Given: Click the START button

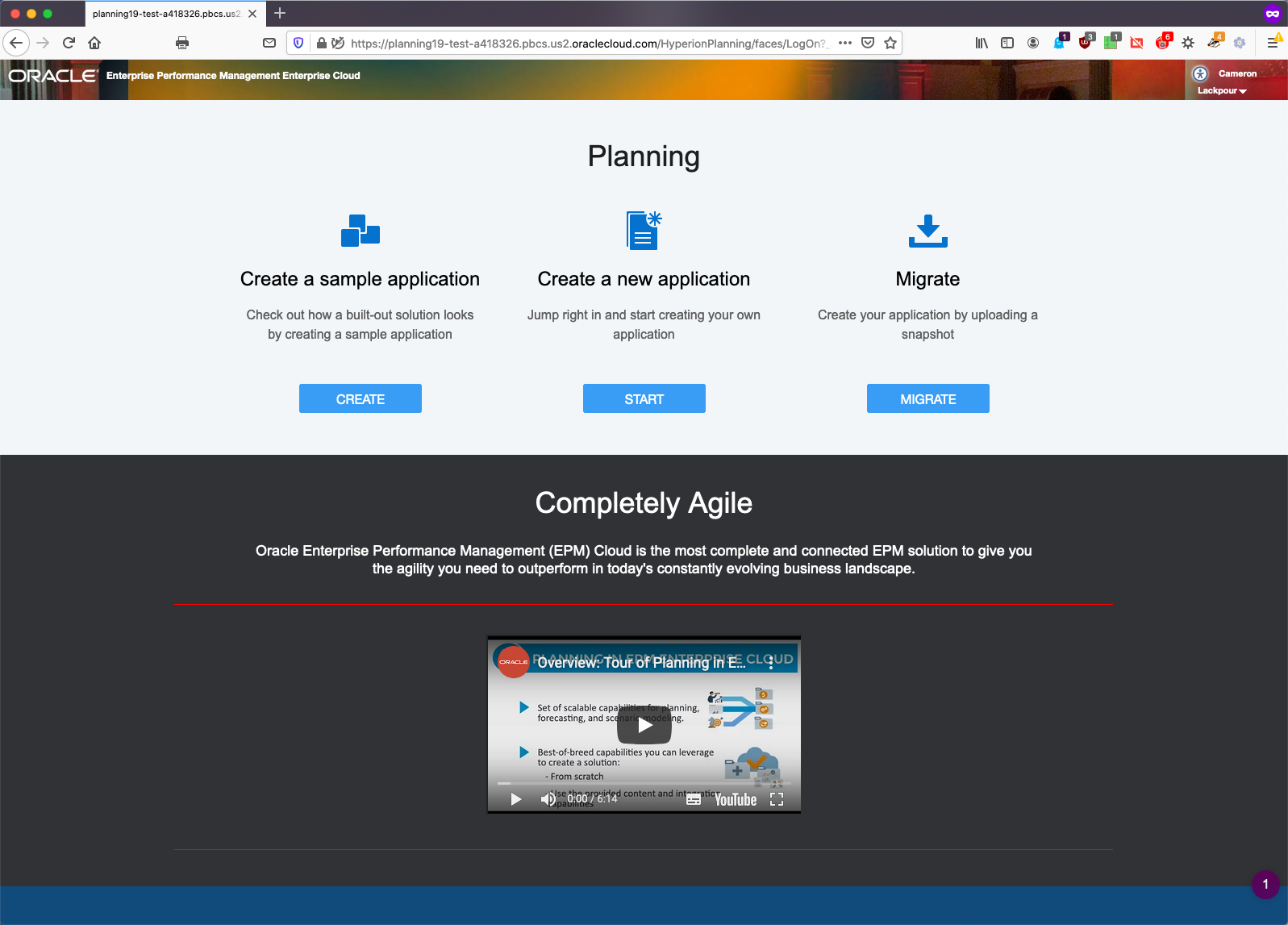Looking at the screenshot, I should (644, 398).
